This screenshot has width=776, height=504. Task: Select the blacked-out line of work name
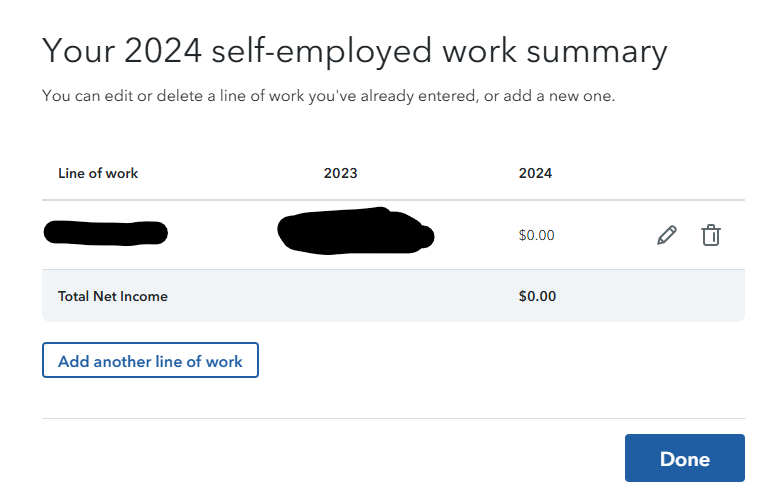(106, 233)
